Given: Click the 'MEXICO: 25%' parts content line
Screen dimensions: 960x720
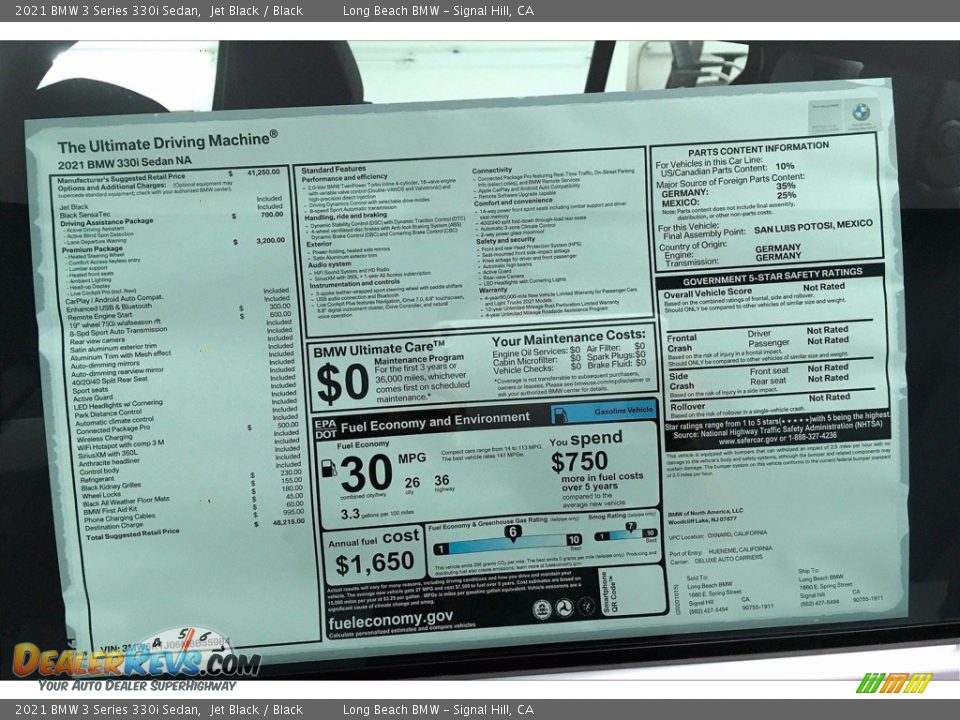Looking at the screenshot, I should [729, 199].
